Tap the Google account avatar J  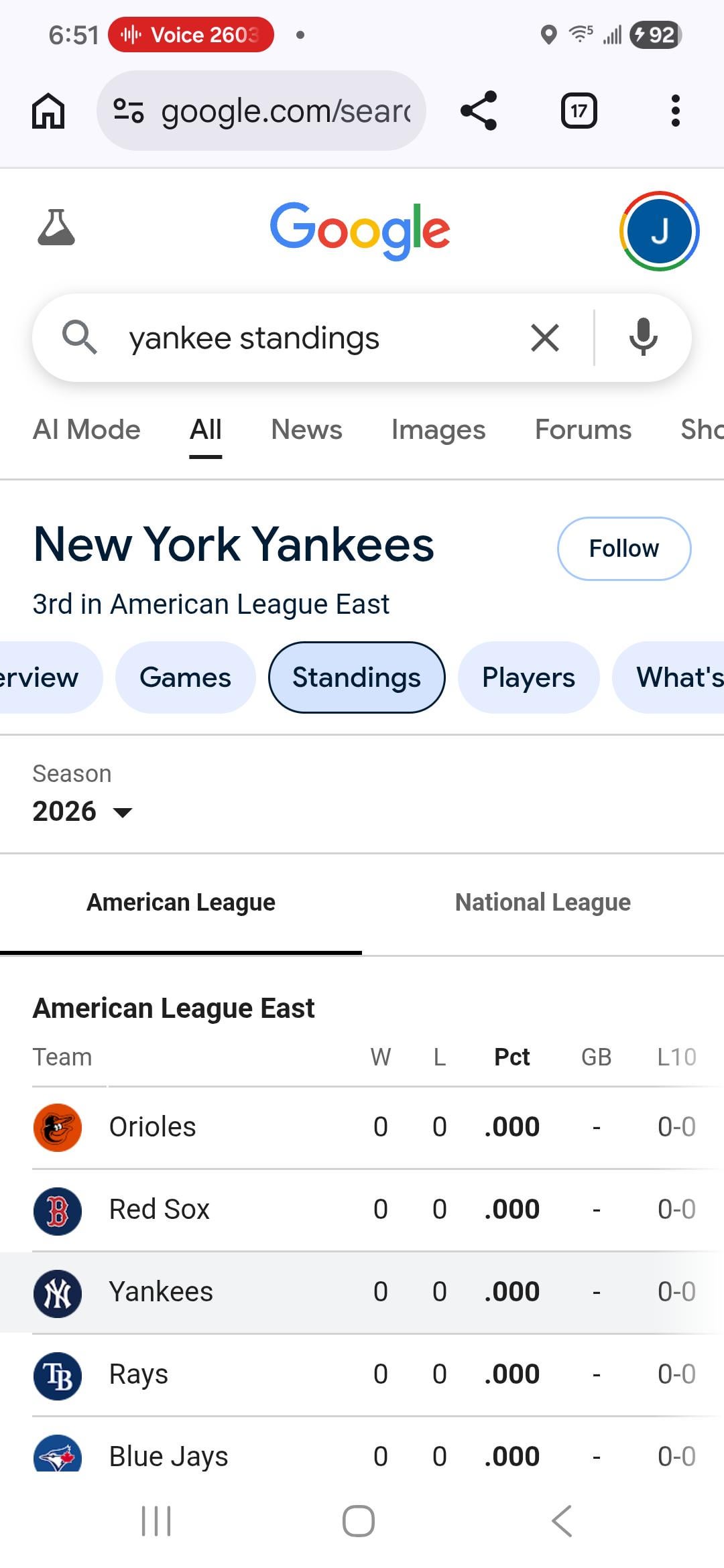click(659, 231)
